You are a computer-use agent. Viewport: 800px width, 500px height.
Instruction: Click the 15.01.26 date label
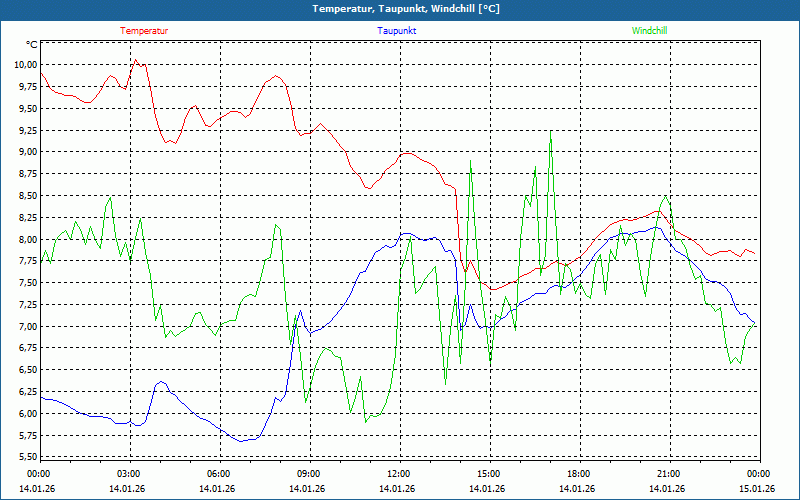757,489
